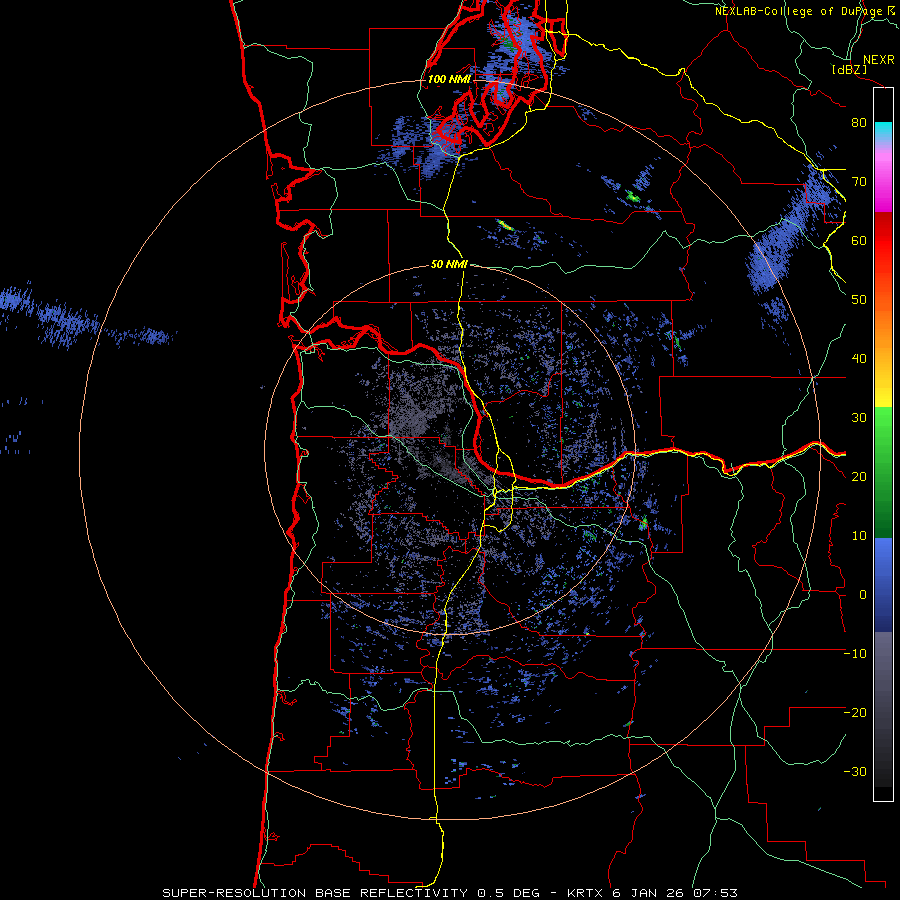Click the -10 value on the dBZ scale
The height and width of the screenshot is (900, 900).
(855, 654)
